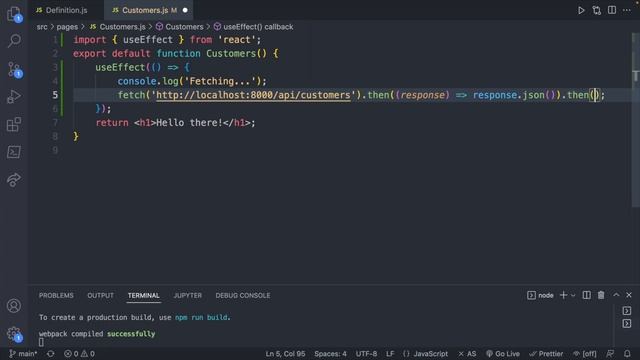Click the src breadcrumb segment
The height and width of the screenshot is (360, 640).
pyautogui.click(x=42, y=27)
